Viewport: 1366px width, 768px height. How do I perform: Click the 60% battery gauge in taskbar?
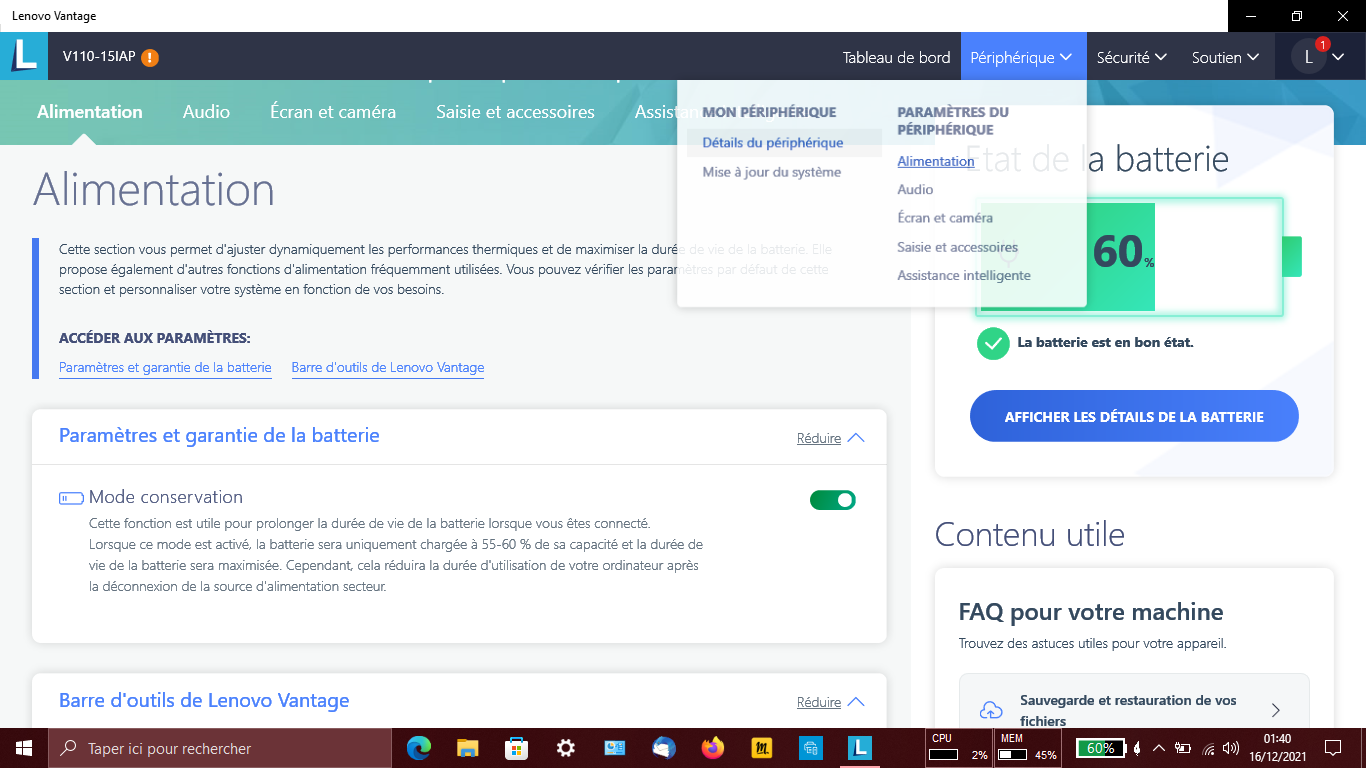pos(1100,748)
